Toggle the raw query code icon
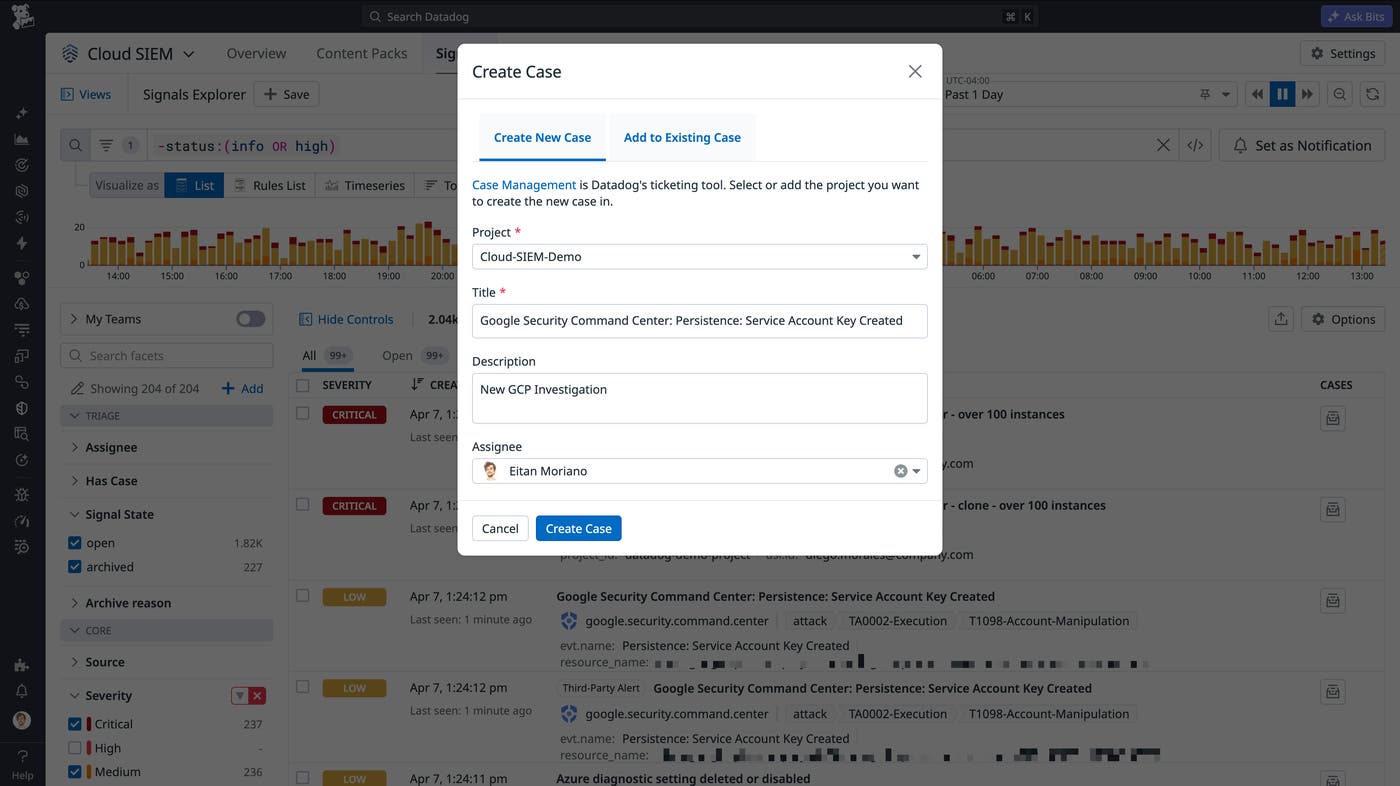The width and height of the screenshot is (1400, 786). (1195, 145)
